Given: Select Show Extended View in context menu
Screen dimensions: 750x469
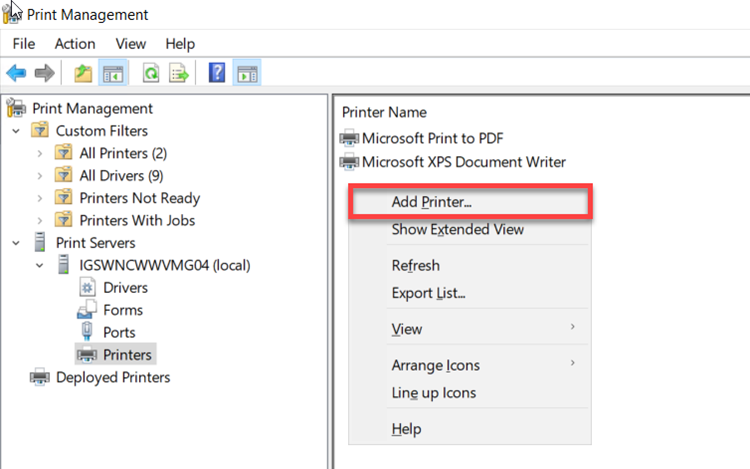Looking at the screenshot, I should (x=457, y=229).
